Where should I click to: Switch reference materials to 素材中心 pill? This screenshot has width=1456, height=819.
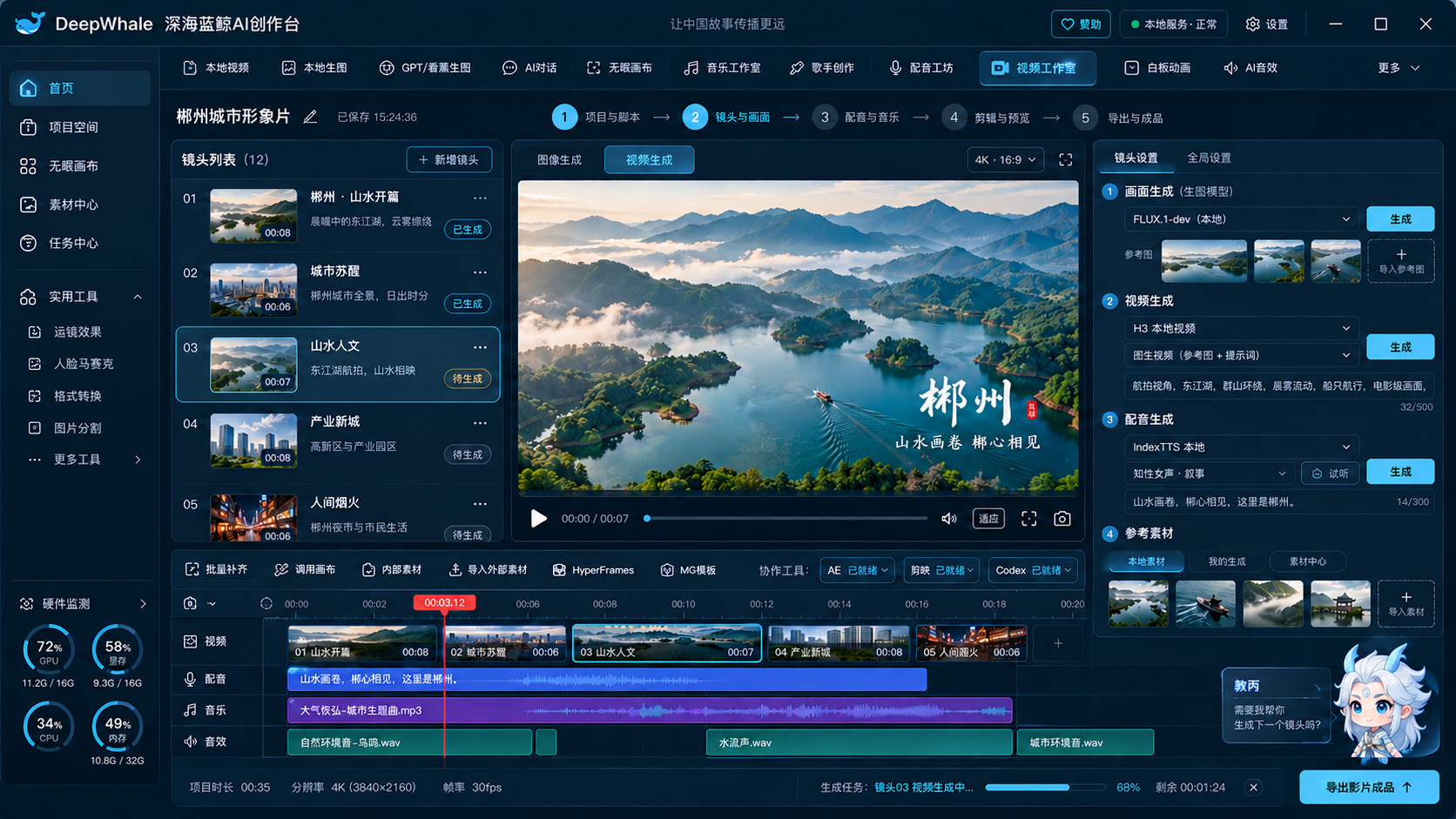(1308, 561)
